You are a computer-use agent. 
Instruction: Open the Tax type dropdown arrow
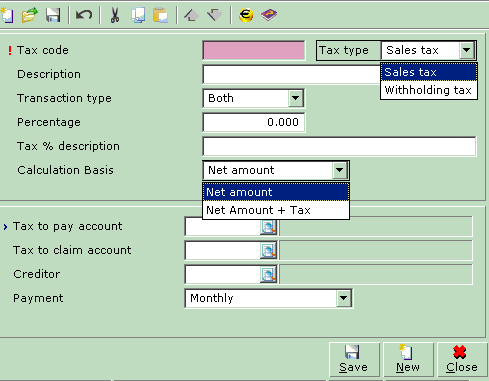[466, 50]
